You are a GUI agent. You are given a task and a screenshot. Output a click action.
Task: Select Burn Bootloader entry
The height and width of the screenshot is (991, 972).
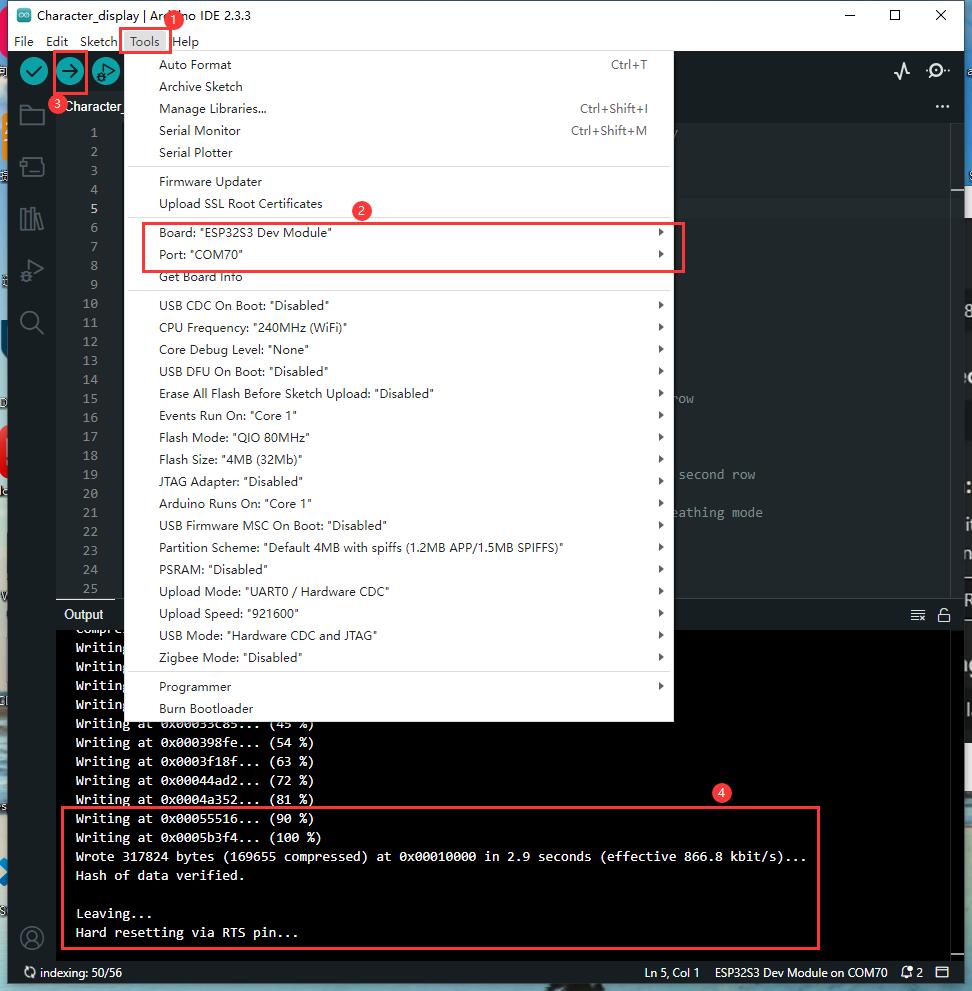coord(399,709)
